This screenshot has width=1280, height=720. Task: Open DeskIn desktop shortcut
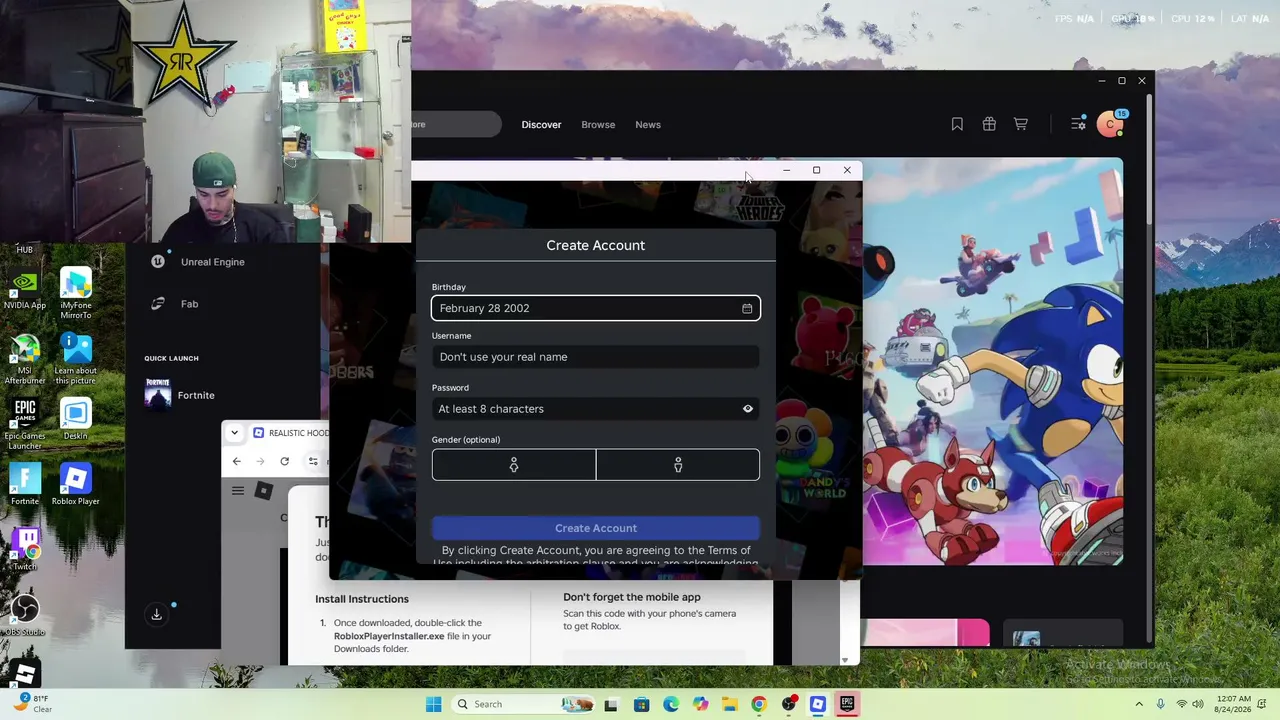[x=76, y=420]
